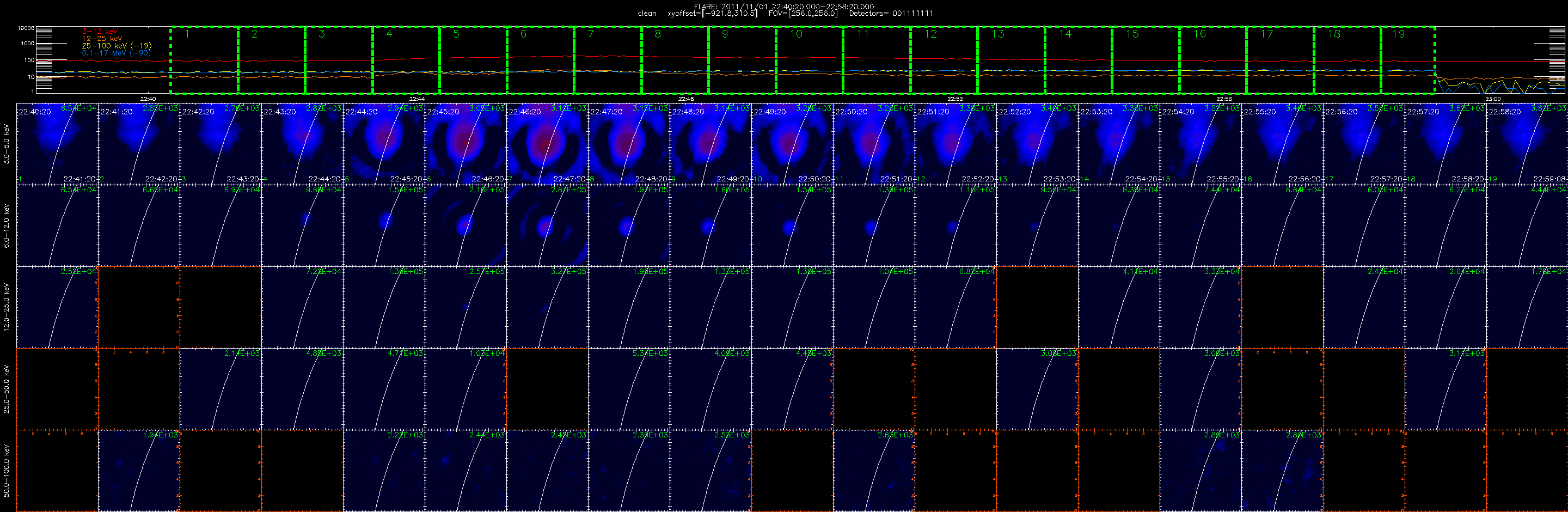Image resolution: width=1568 pixels, height=512 pixels.
Task: Click the 50.0-100.0 keV row label
Action: click(7, 471)
